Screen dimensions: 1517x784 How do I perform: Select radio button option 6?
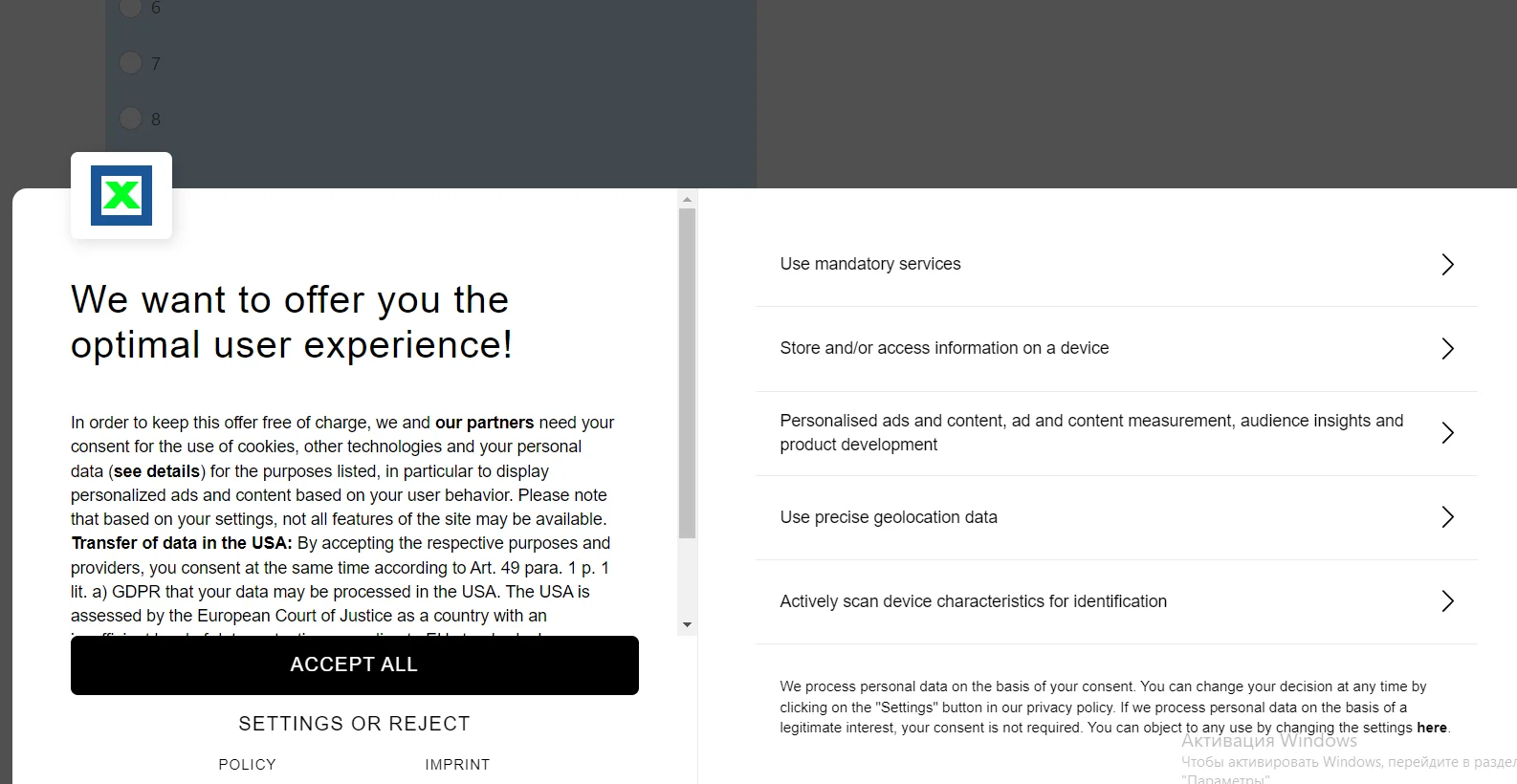coord(130,8)
